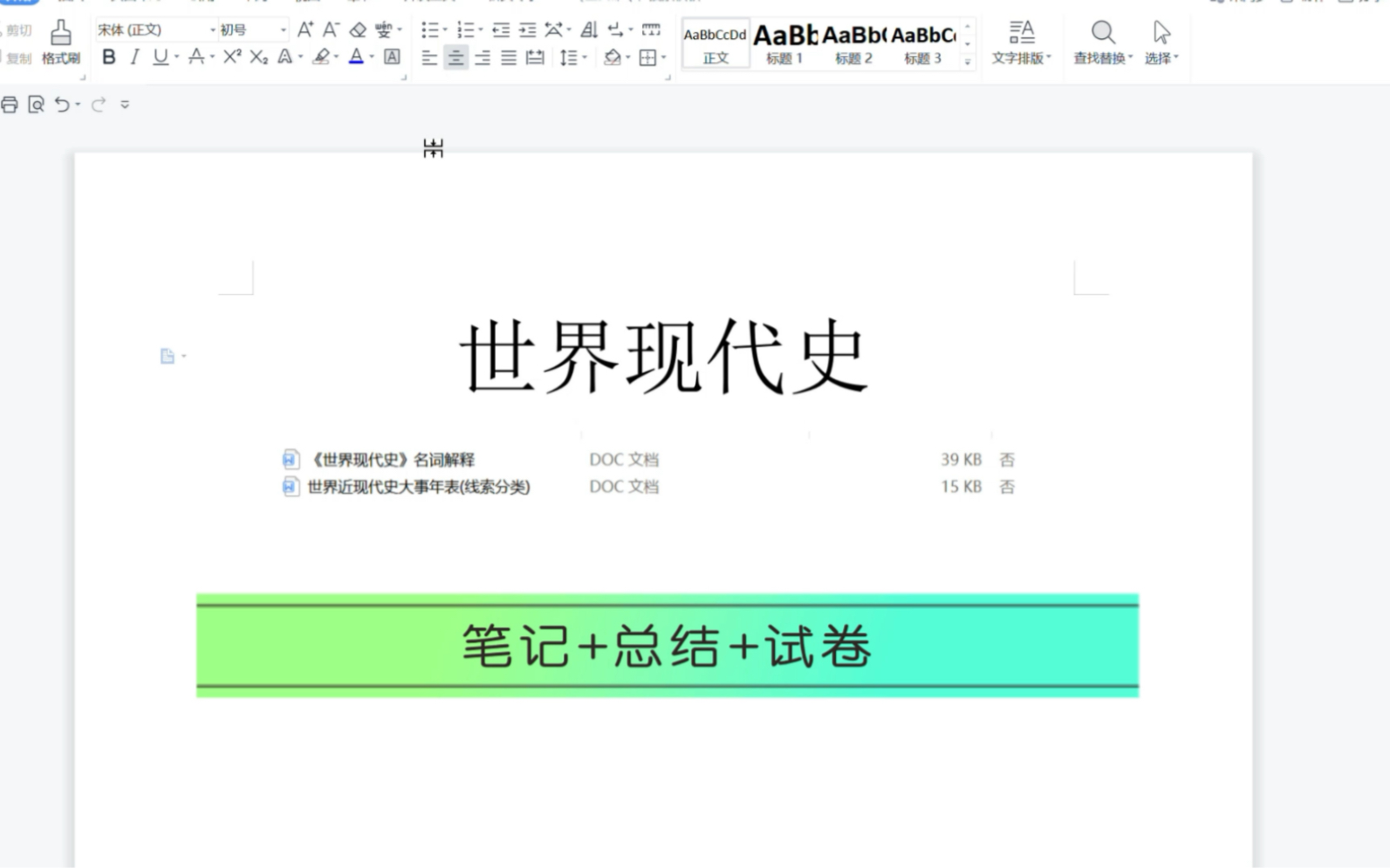The width and height of the screenshot is (1390, 868).
Task: Redo the last undone action
Action: [x=99, y=105]
